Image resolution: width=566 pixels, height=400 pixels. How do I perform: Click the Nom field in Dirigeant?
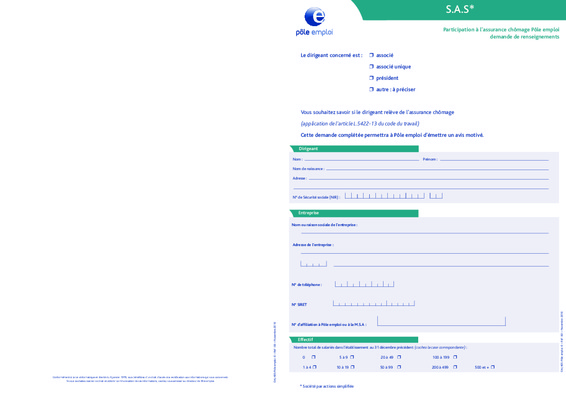[362, 159]
